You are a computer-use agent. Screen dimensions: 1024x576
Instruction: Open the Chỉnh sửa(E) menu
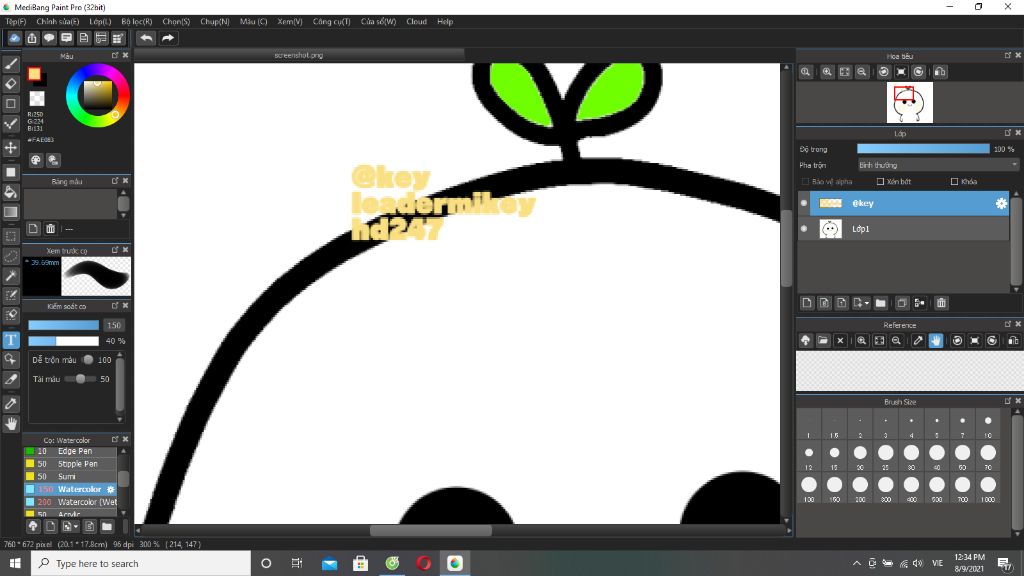click(x=57, y=22)
